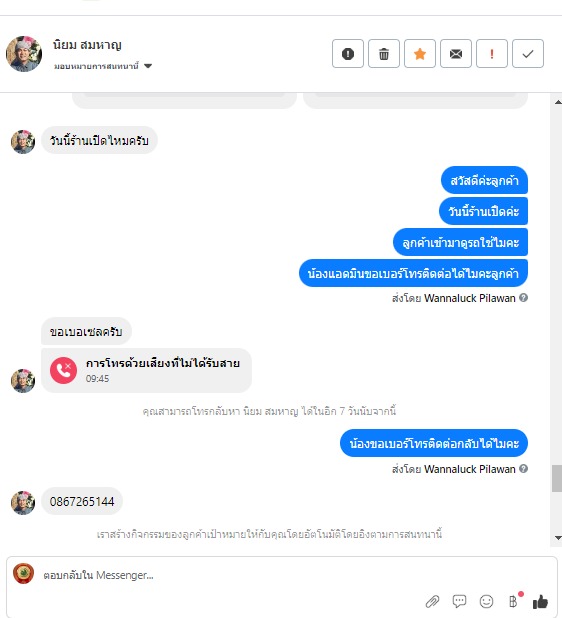
Task: Open saved replies speech bubble icon
Action: click(x=459, y=601)
